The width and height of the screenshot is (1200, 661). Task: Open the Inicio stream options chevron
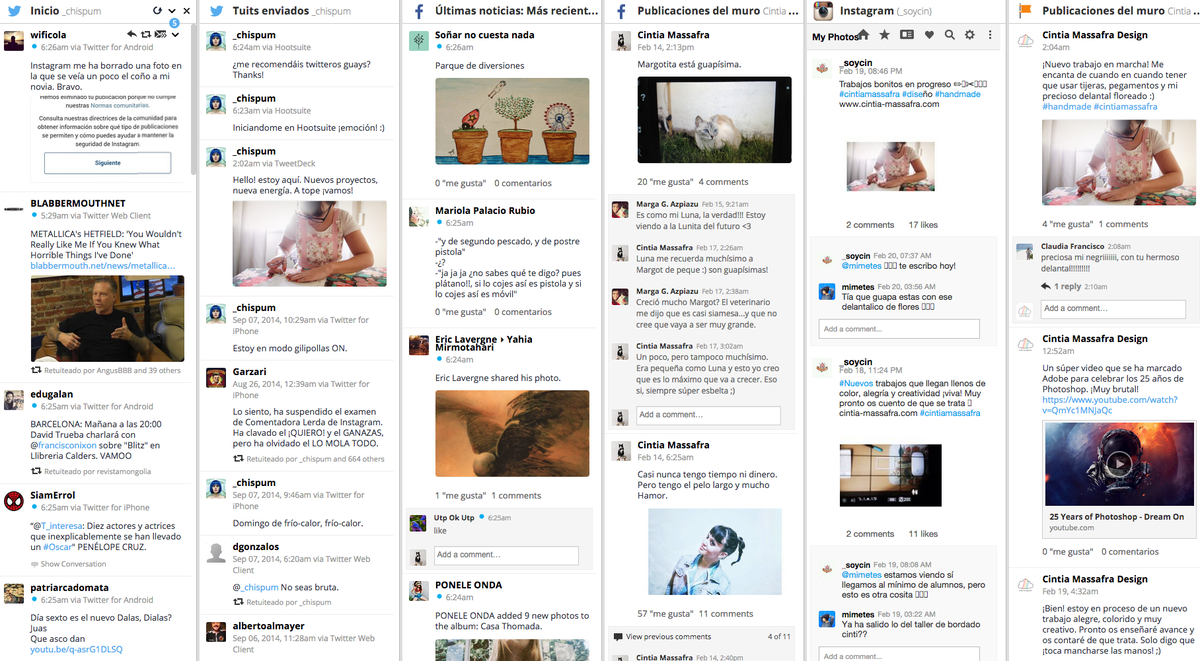172,11
